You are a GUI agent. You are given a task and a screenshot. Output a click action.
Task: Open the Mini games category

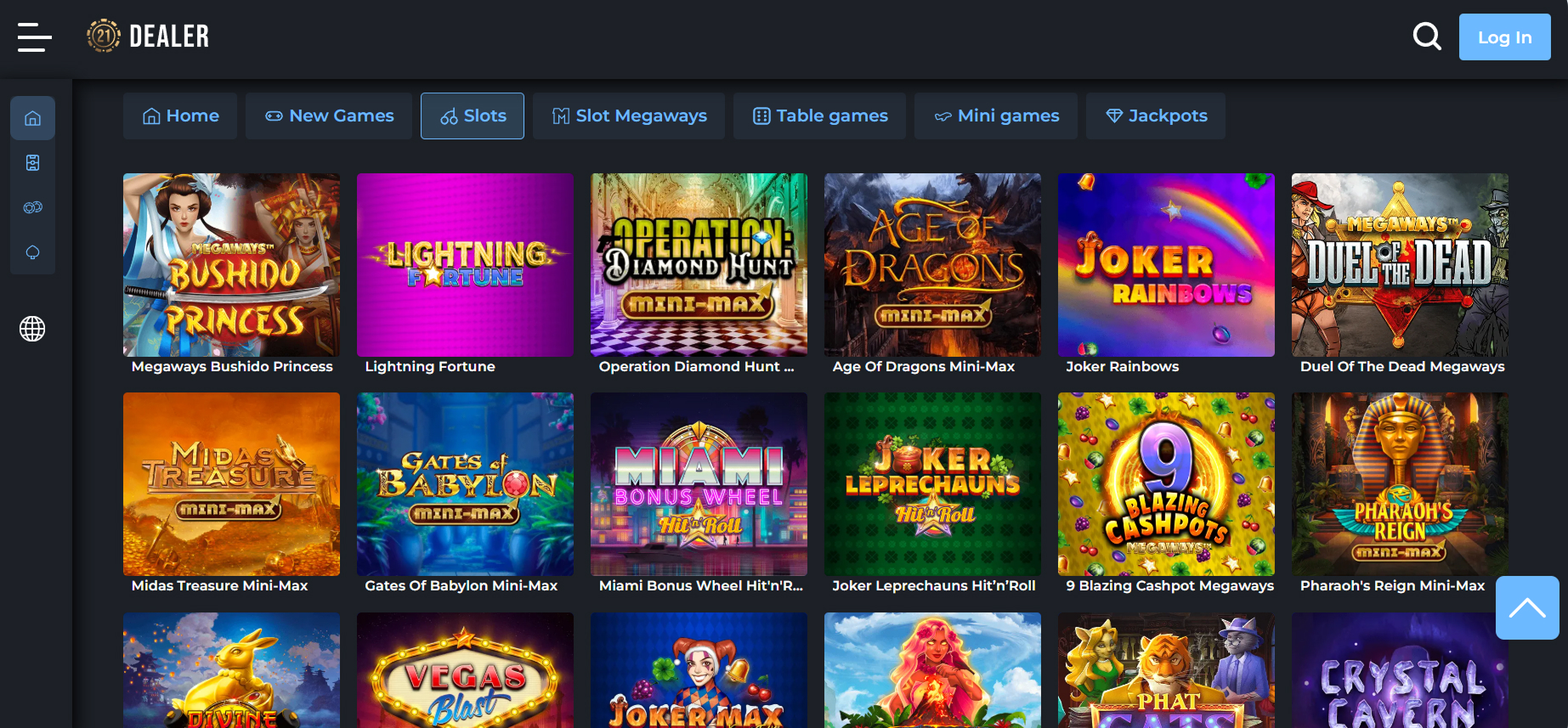(996, 116)
